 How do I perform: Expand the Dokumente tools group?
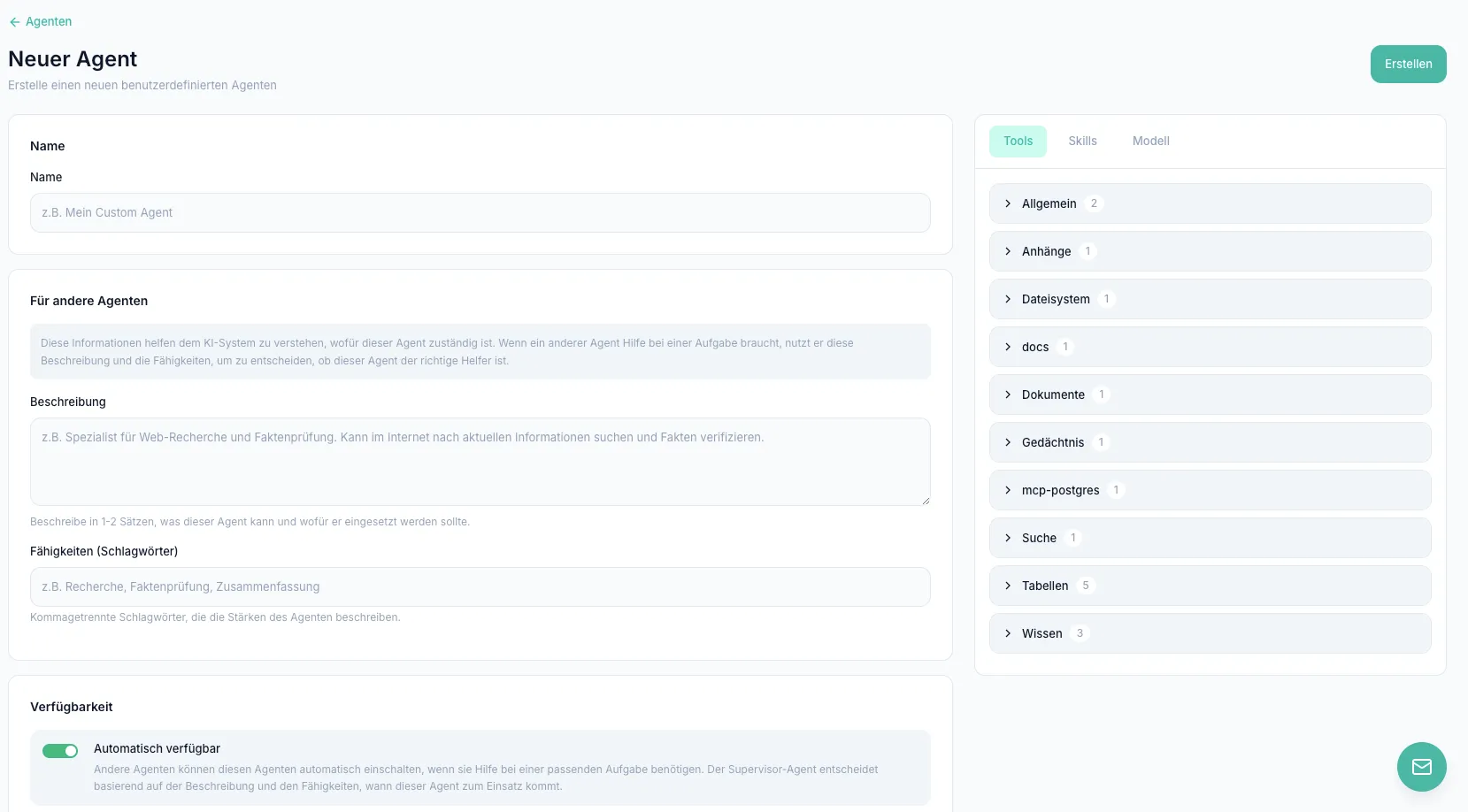pyautogui.click(x=1210, y=395)
